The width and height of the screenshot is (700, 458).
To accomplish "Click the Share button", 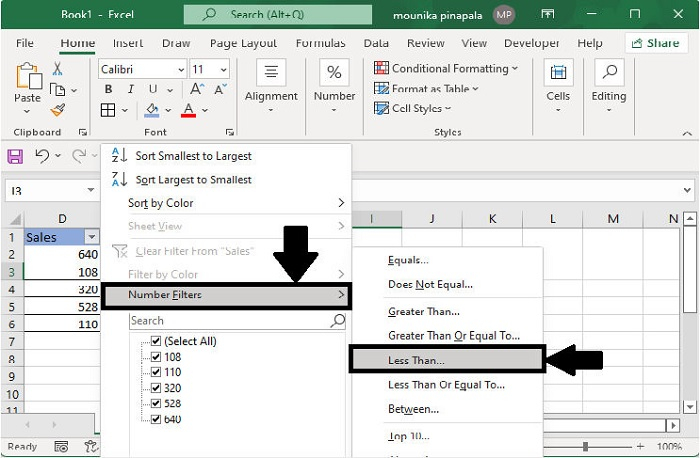I will pyautogui.click(x=656, y=43).
